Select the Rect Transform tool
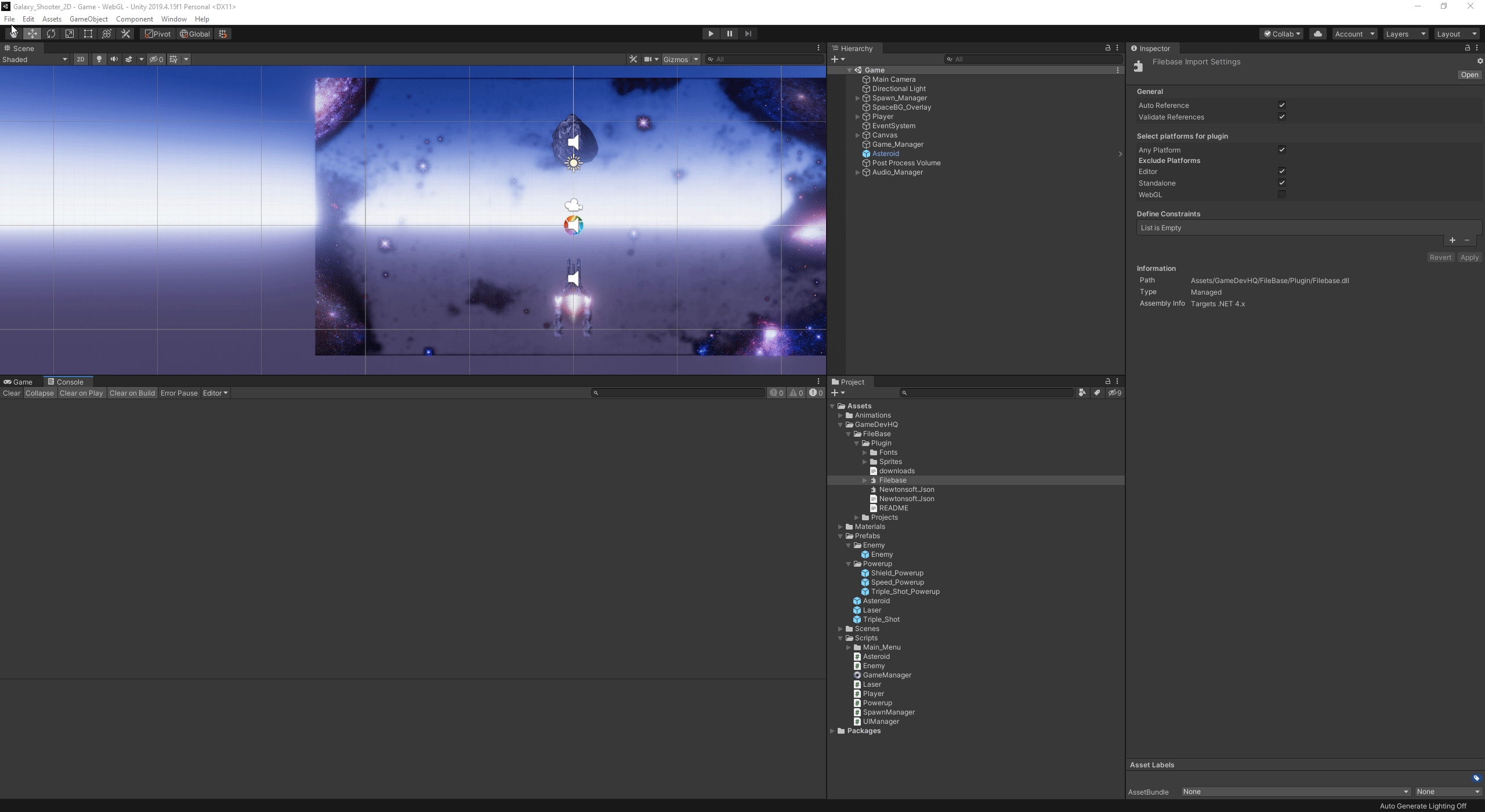The image size is (1485, 812). coord(88,34)
